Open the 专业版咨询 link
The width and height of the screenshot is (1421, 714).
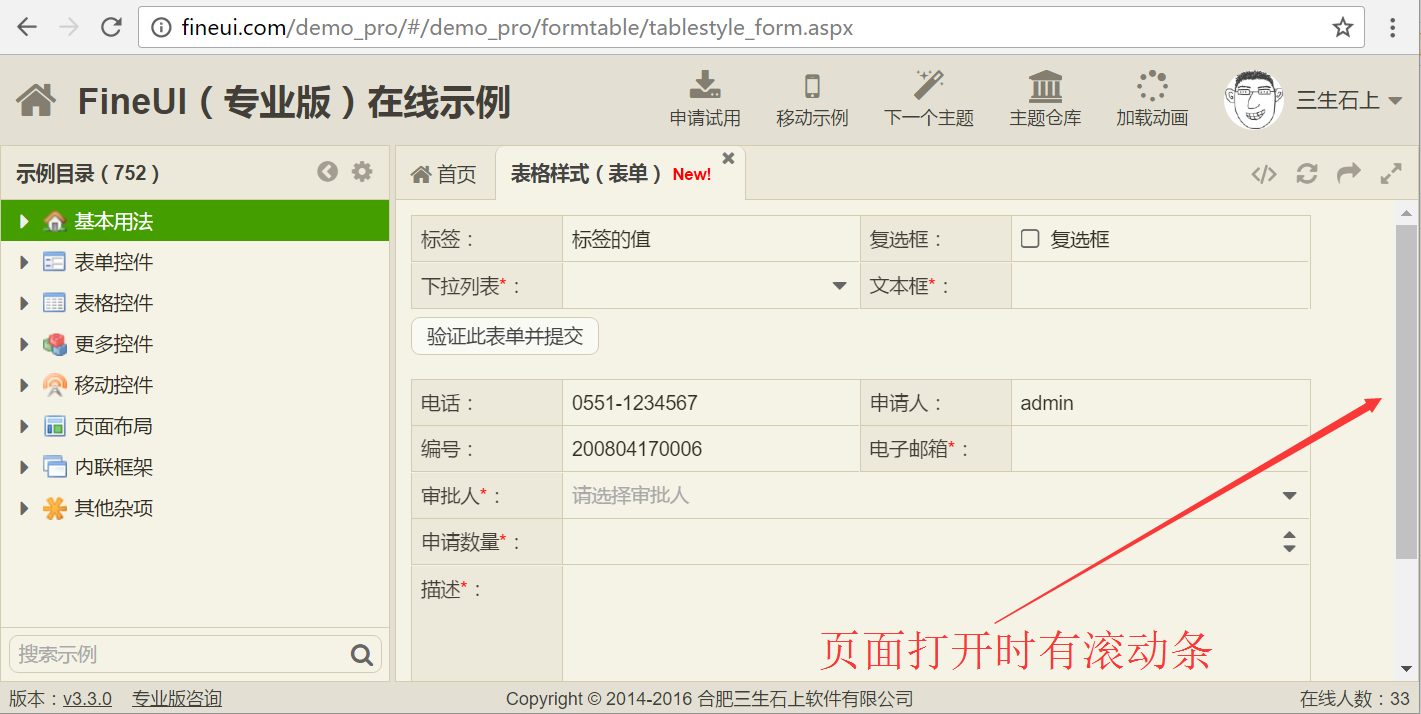coord(177,698)
